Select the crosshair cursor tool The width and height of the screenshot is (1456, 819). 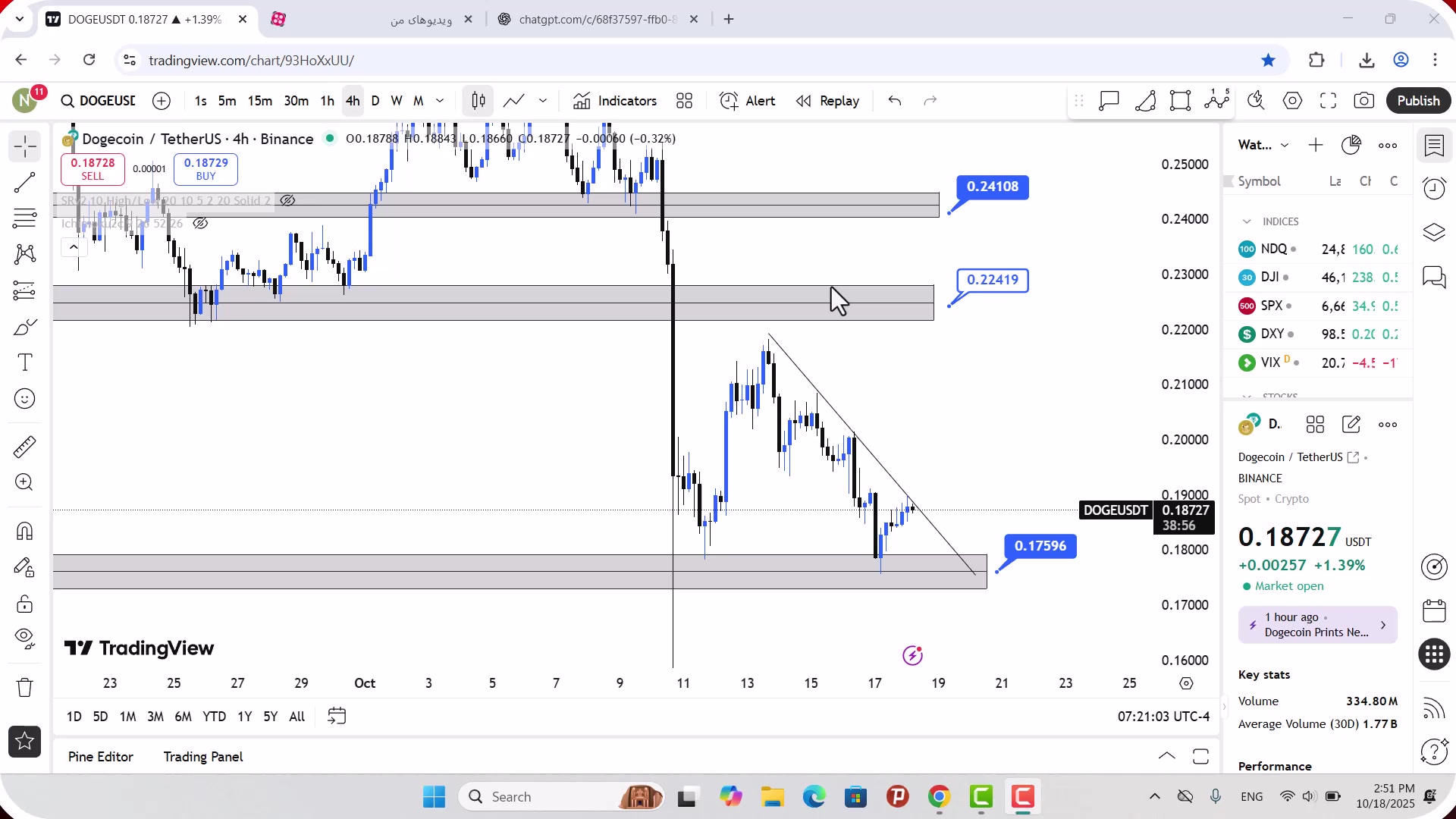[25, 146]
